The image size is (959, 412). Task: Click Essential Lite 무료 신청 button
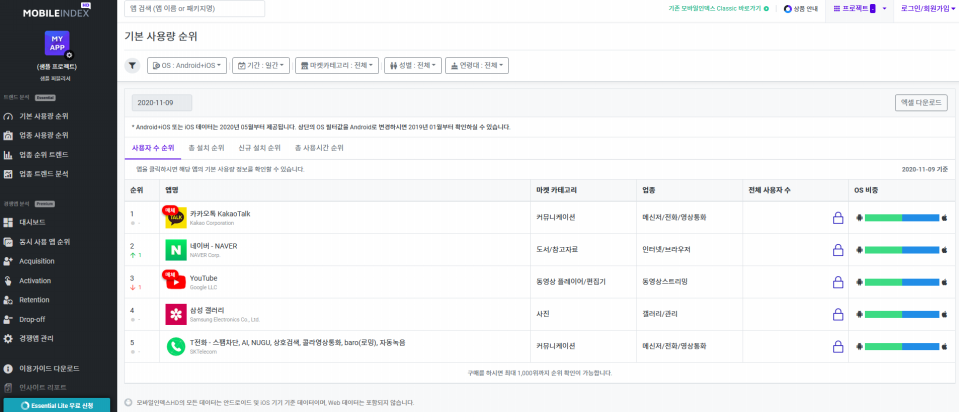[57, 405]
